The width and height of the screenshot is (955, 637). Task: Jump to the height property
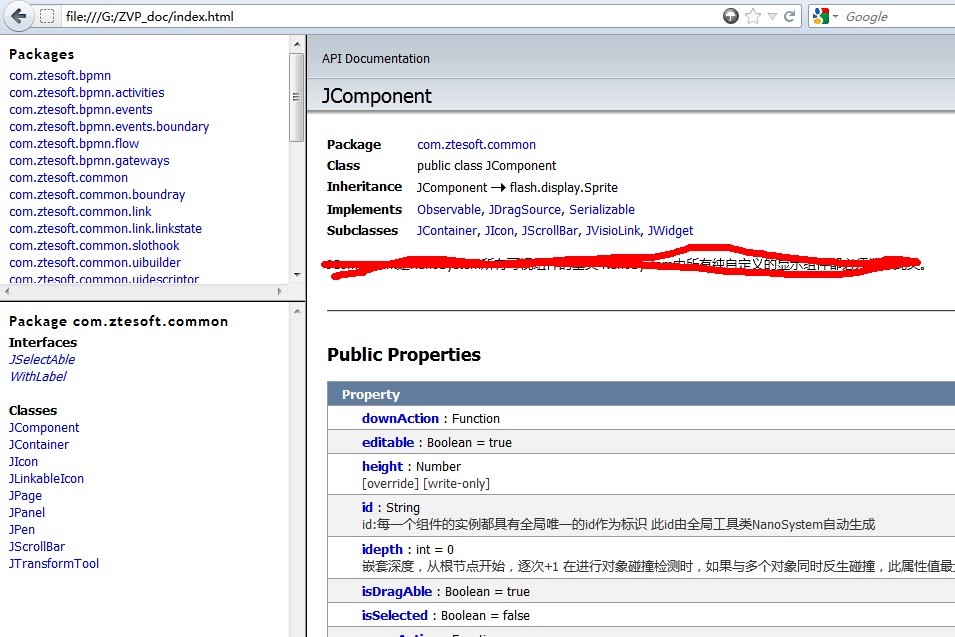[x=382, y=466]
